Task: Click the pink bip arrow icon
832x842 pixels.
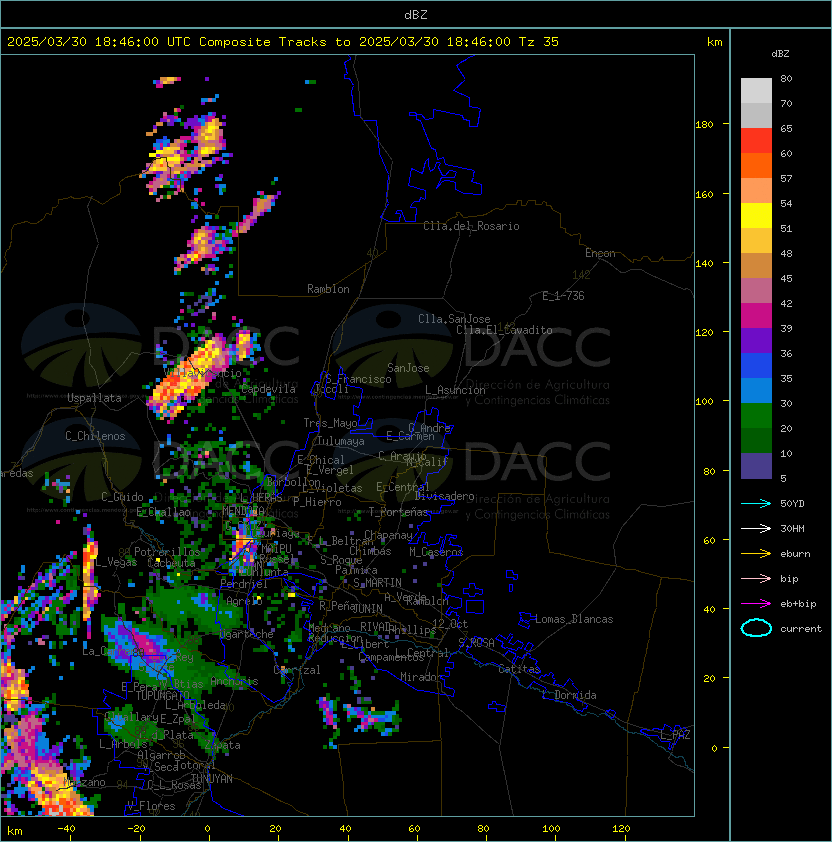Action: click(x=756, y=578)
